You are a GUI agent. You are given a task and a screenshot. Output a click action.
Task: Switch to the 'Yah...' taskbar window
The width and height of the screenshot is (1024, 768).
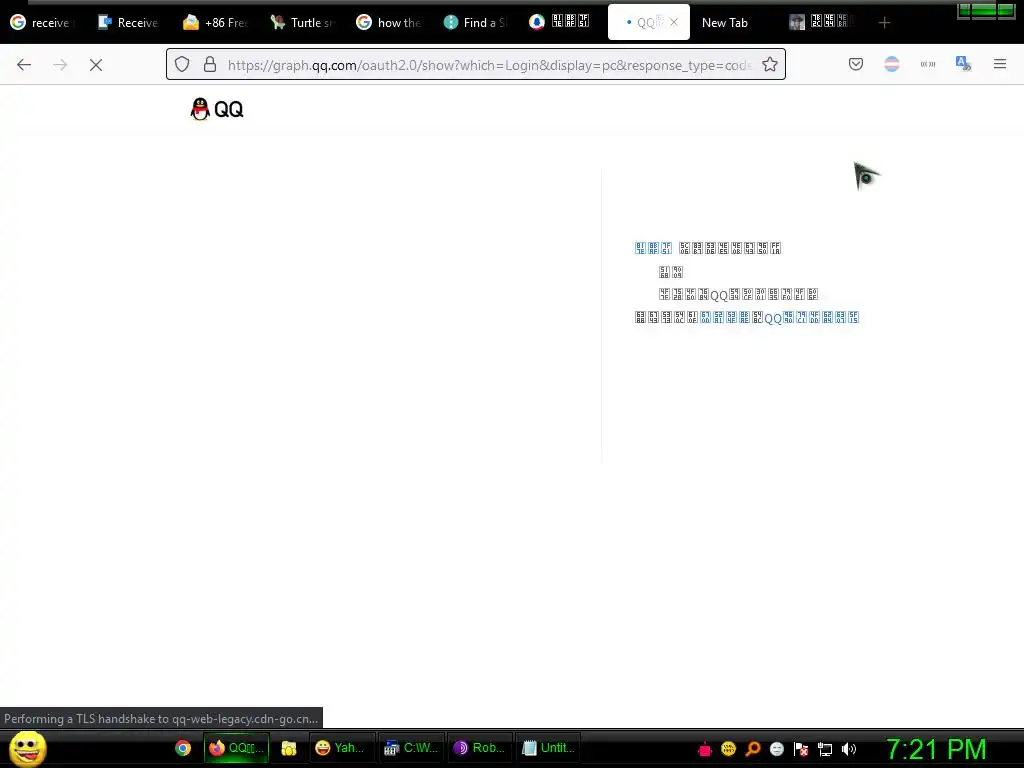[341, 748]
